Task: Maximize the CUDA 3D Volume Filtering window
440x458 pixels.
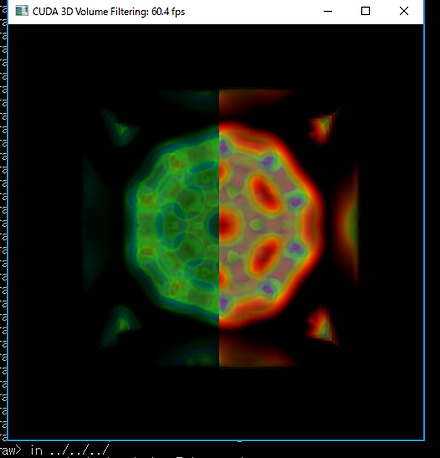Action: (x=366, y=11)
